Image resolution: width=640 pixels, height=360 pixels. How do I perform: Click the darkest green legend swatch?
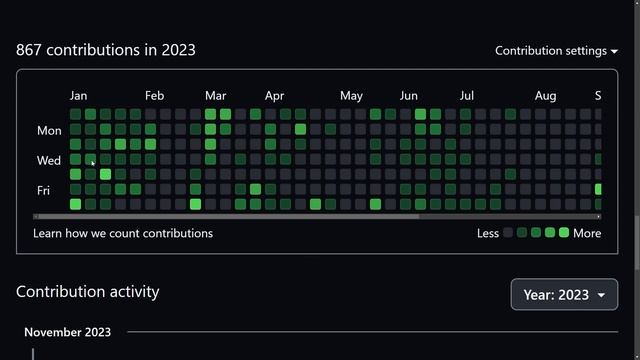(522, 233)
